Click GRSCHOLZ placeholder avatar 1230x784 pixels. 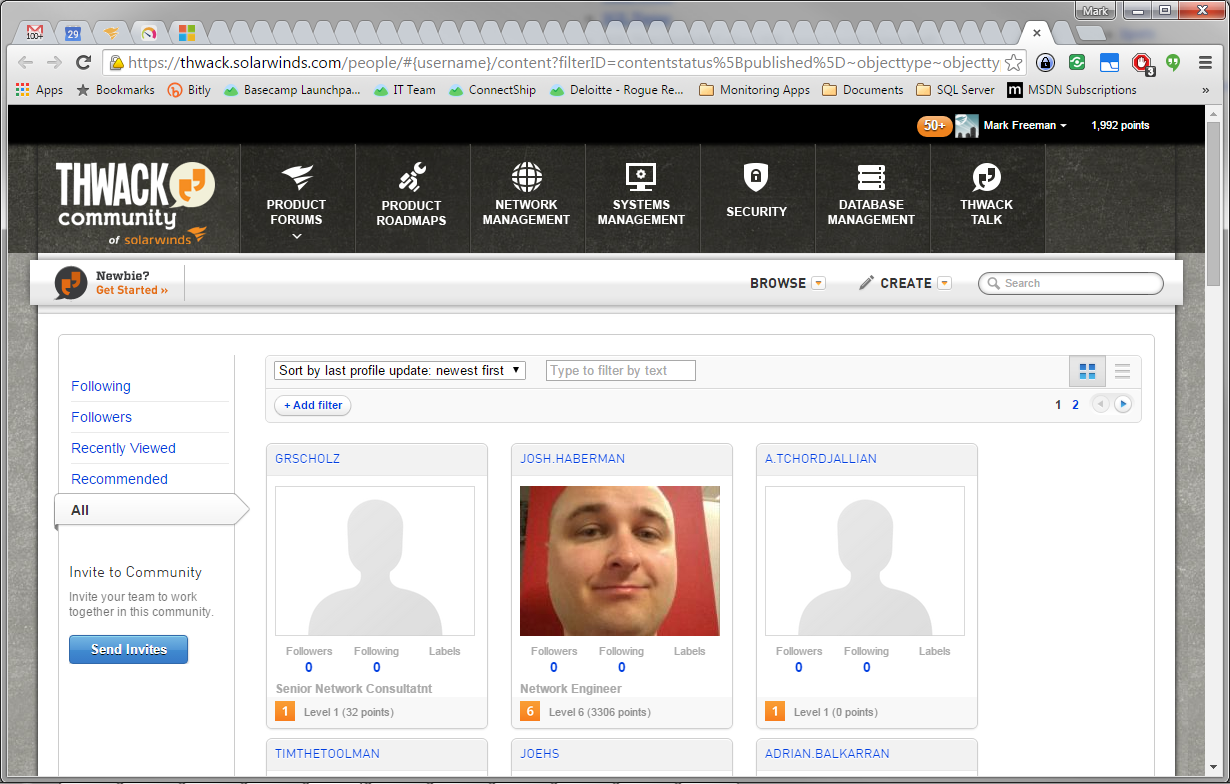[375, 561]
